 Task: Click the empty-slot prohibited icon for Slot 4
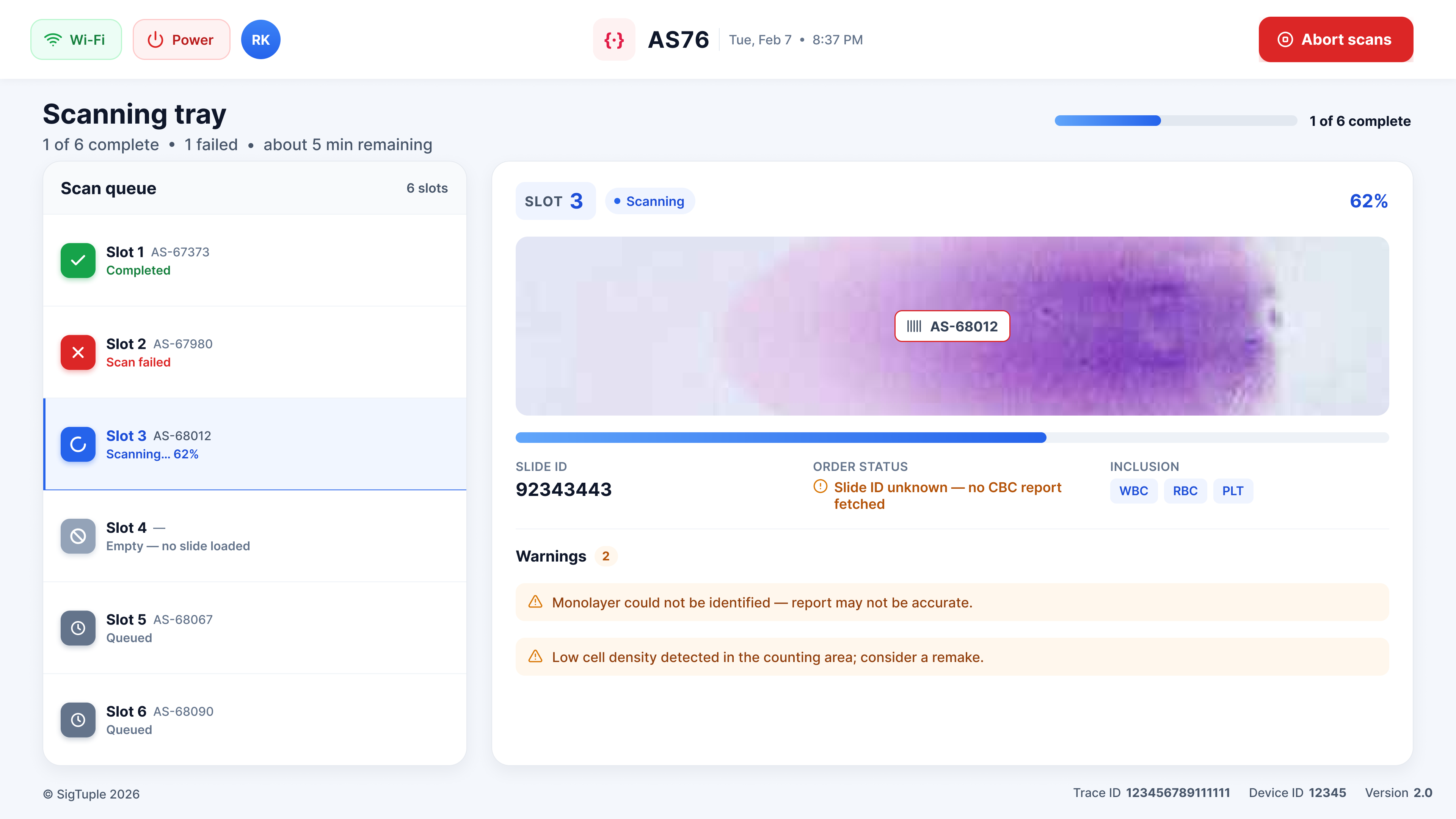tap(78, 537)
